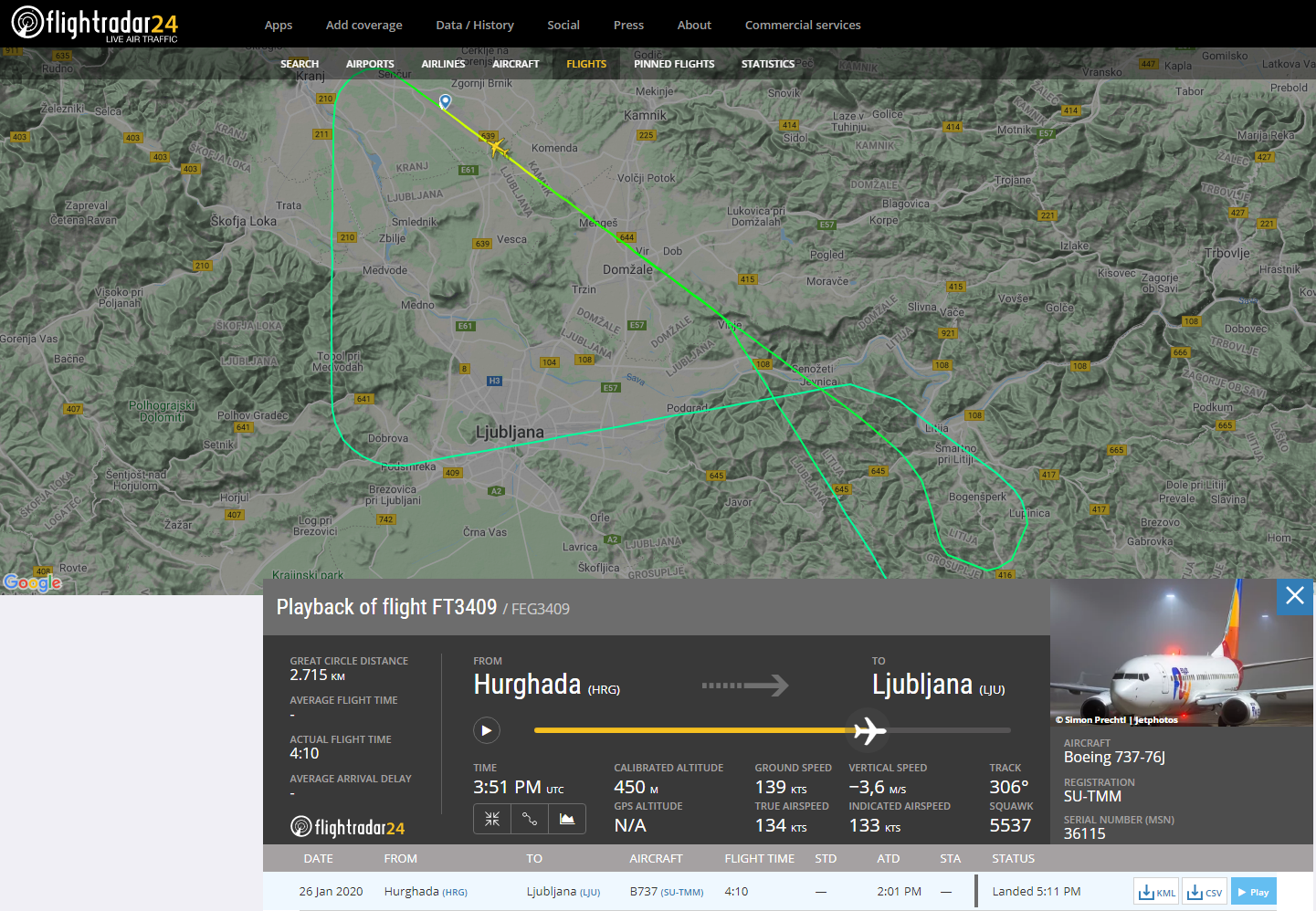Switch to the AIRPORTS tab
1316x911 pixels.
pyautogui.click(x=370, y=64)
